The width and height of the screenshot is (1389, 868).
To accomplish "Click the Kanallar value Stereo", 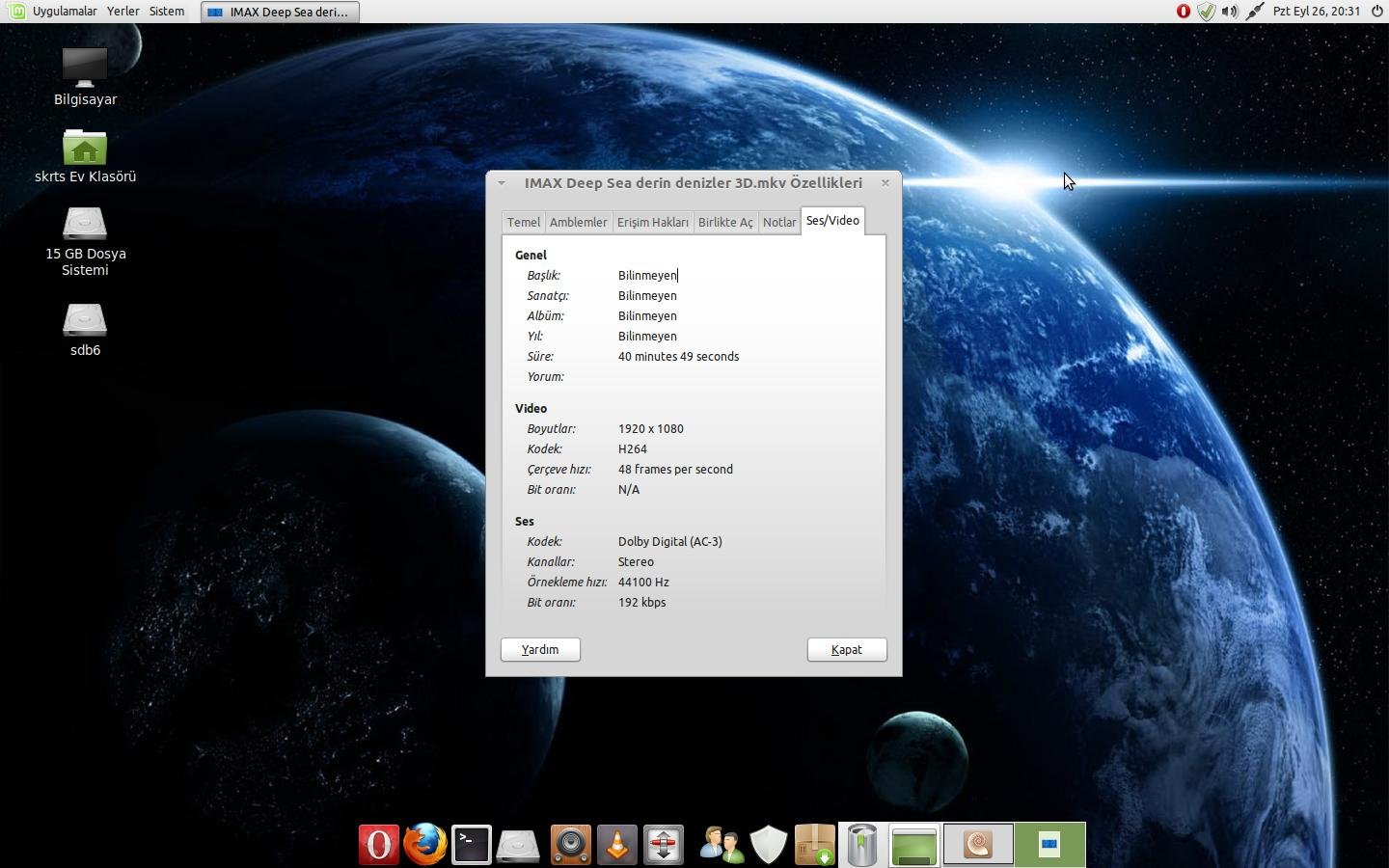I will tap(636, 561).
